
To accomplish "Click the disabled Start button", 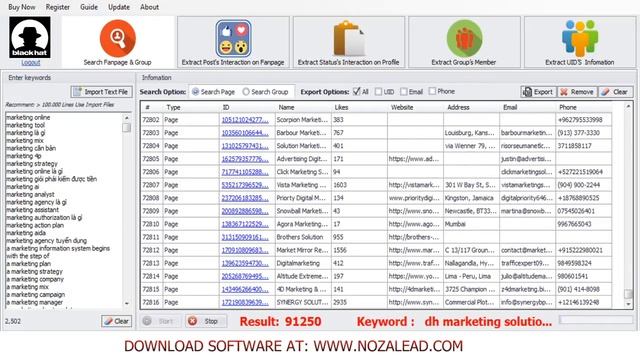I will 161,321.
